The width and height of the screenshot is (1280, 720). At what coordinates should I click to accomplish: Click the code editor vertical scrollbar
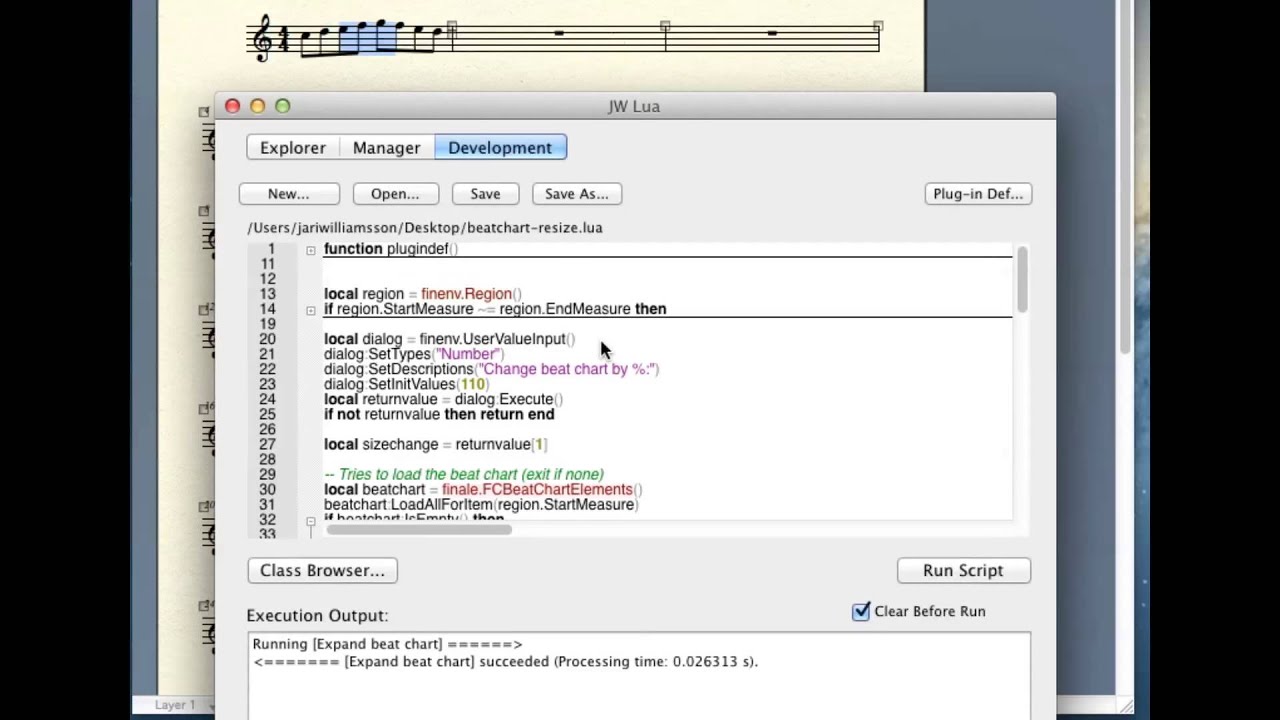[1021, 280]
